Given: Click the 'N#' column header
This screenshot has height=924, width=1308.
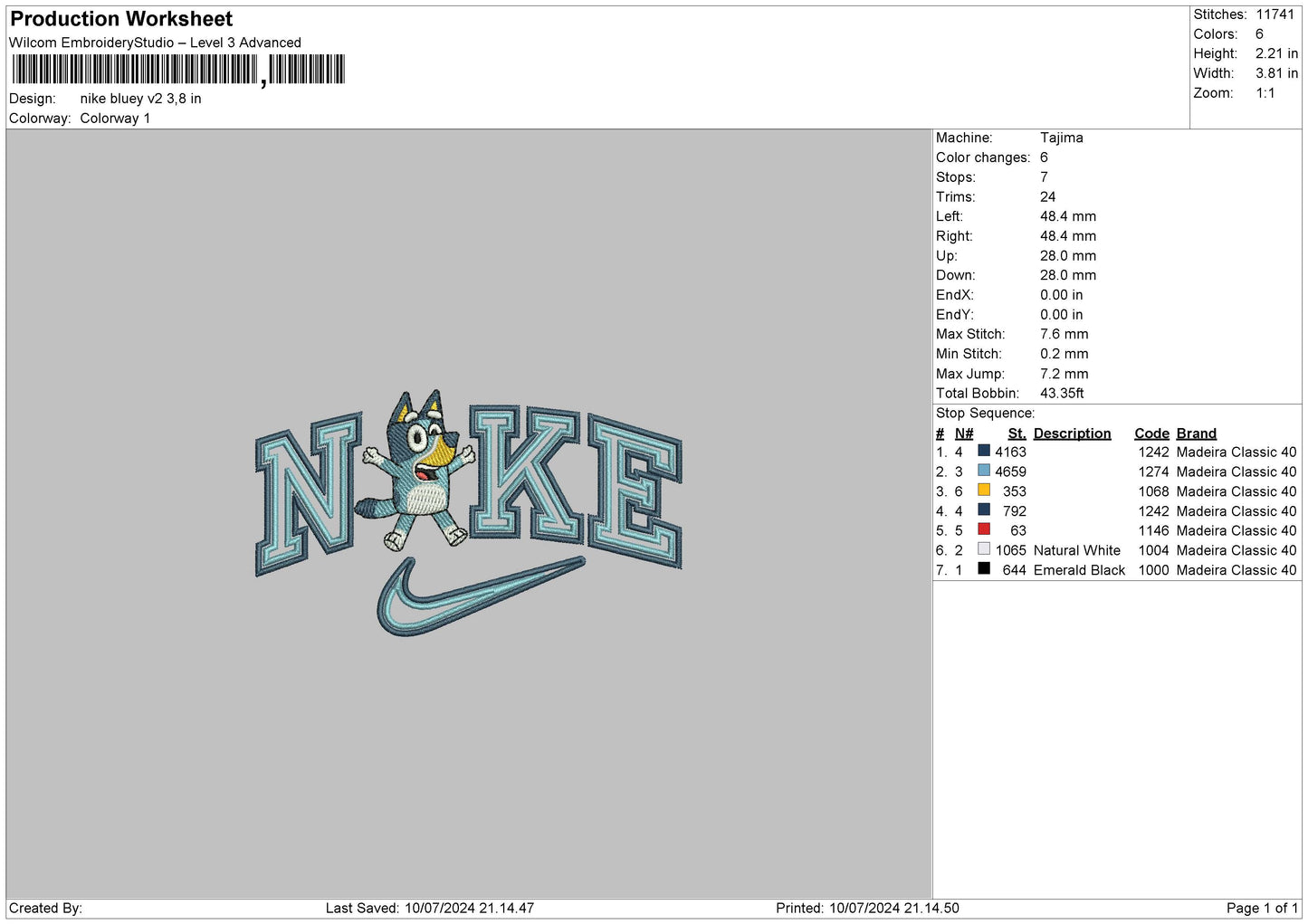Looking at the screenshot, I should pyautogui.click(x=964, y=433).
